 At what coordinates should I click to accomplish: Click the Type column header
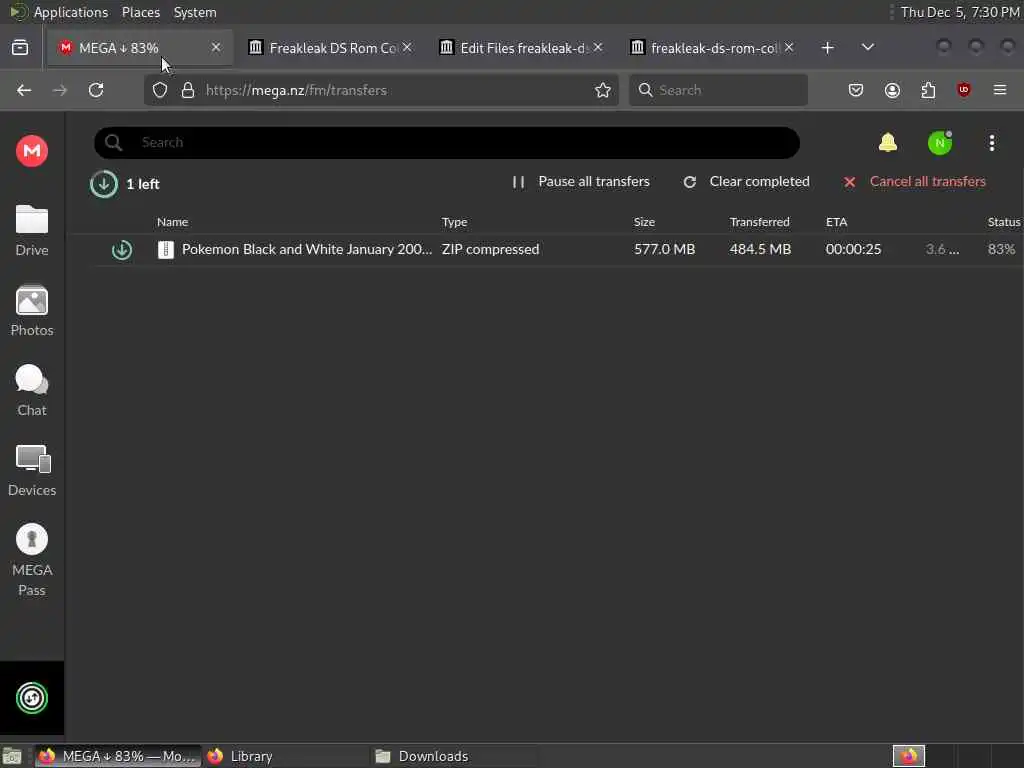tap(455, 222)
